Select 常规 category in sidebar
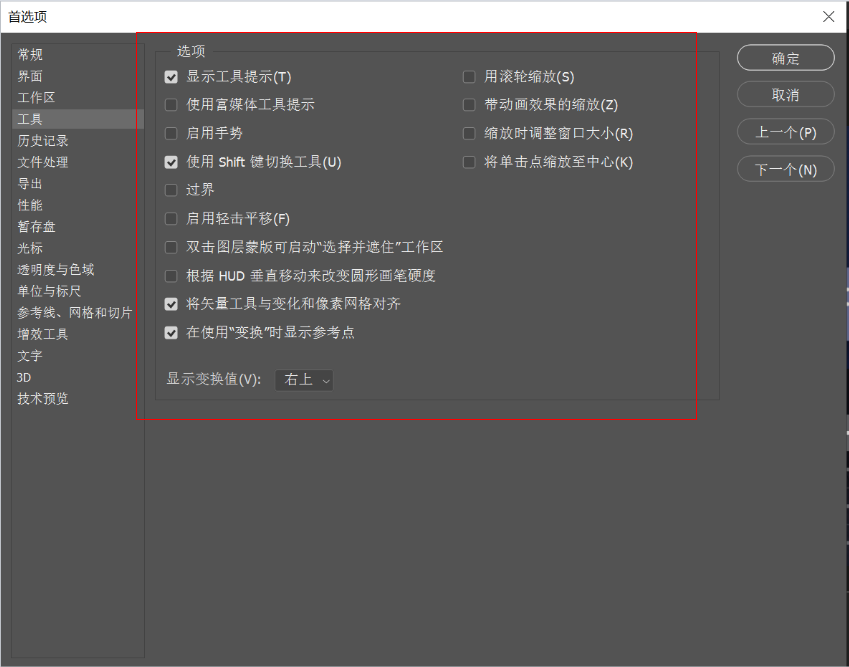 click(30, 55)
